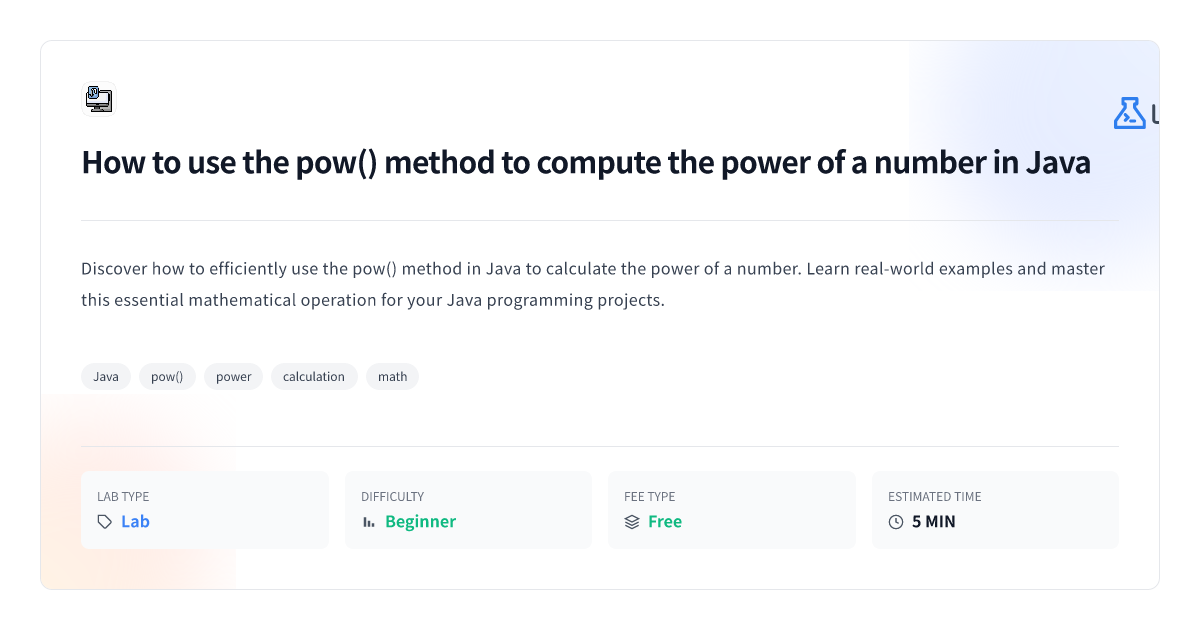
Task: Select the power tag
Action: 234,377
